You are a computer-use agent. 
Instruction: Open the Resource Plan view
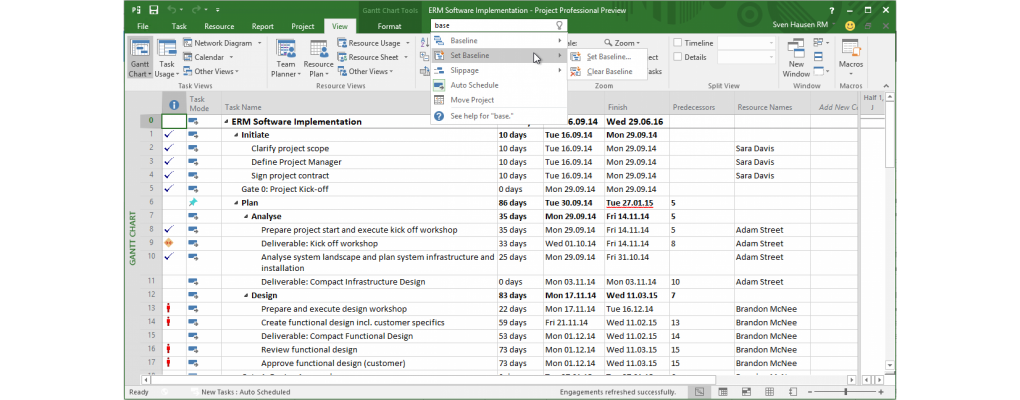pyautogui.click(x=318, y=59)
